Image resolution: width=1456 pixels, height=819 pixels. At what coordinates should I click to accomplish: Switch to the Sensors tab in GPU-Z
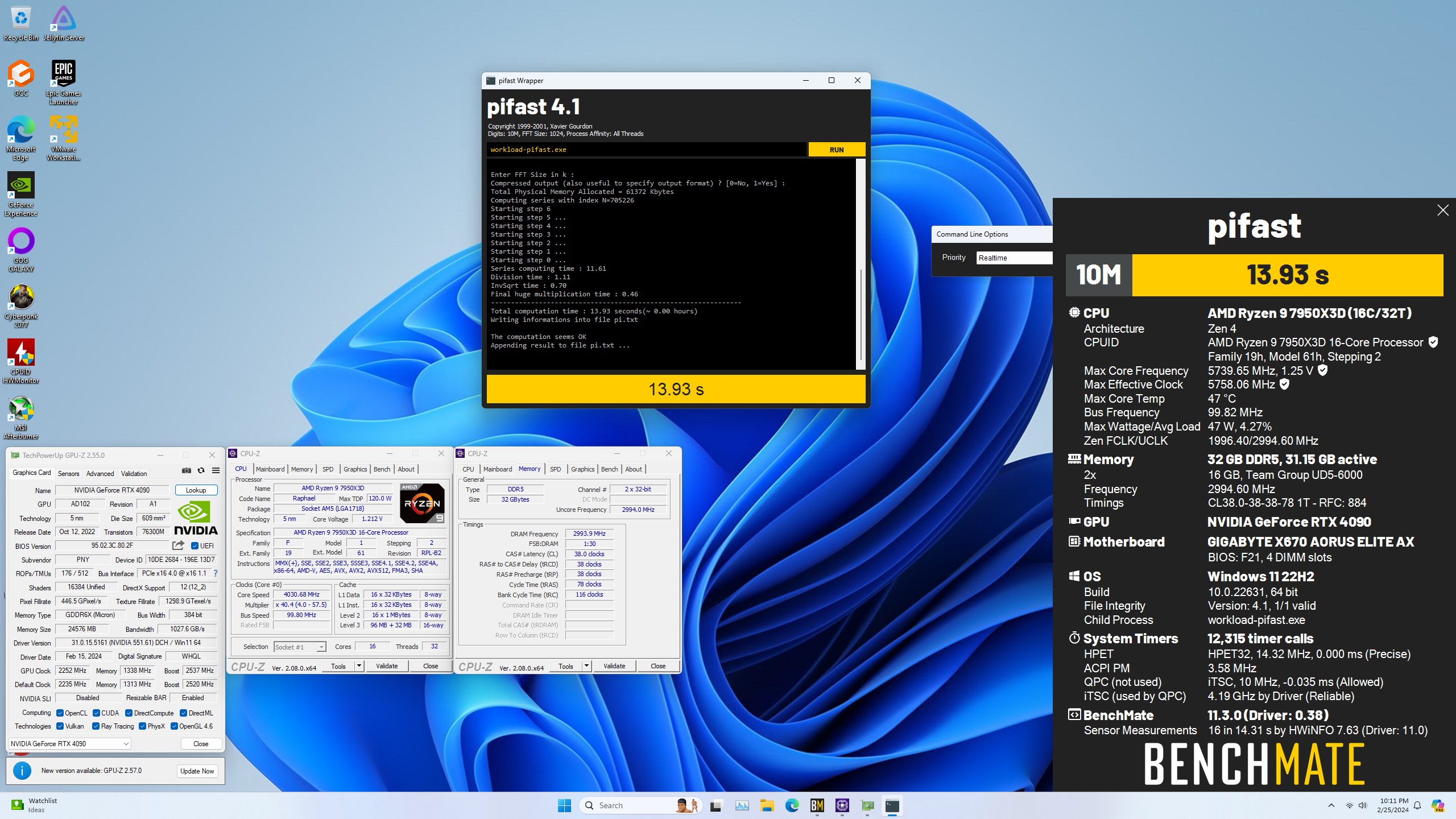(68, 473)
